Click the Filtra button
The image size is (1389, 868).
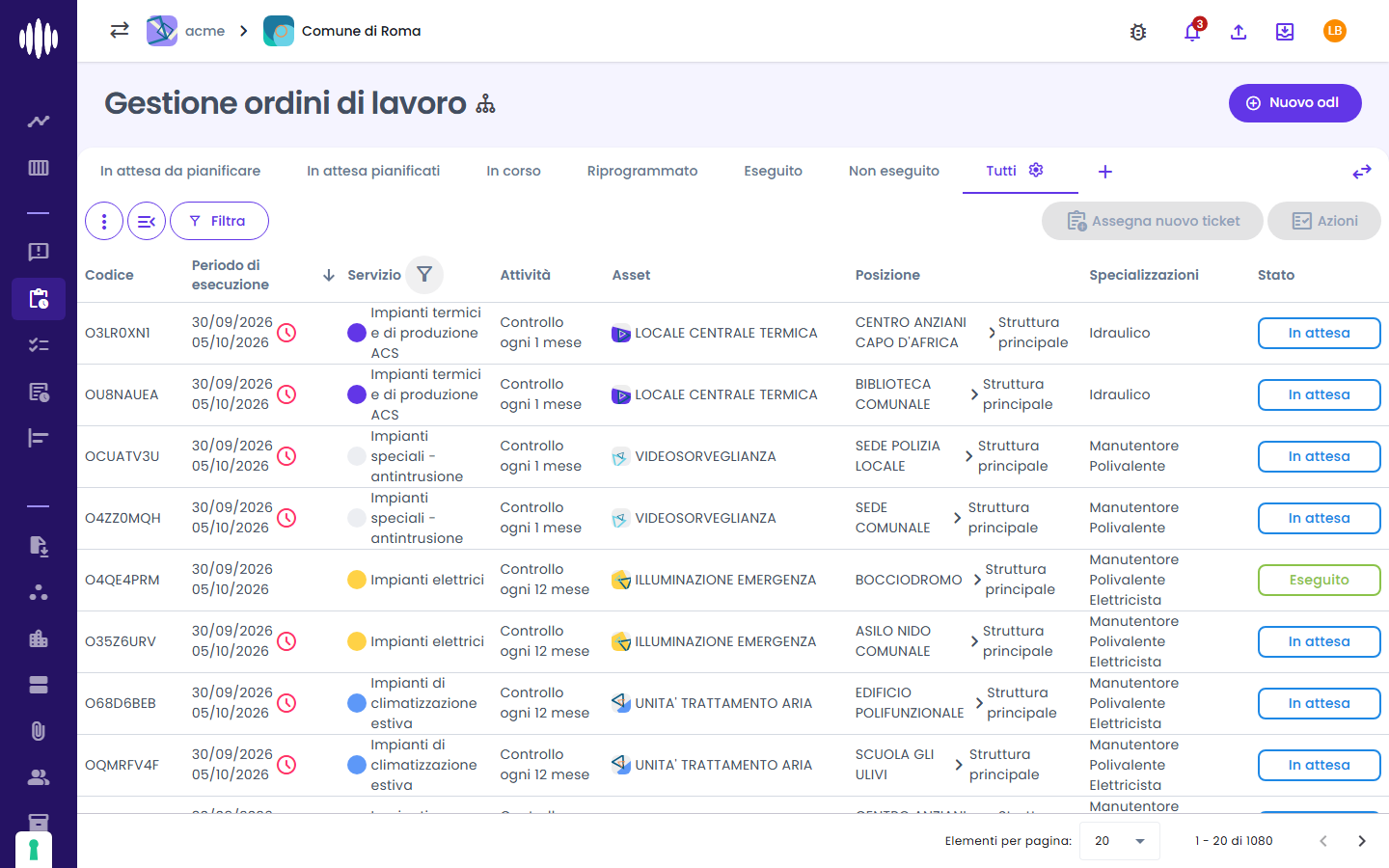(219, 221)
